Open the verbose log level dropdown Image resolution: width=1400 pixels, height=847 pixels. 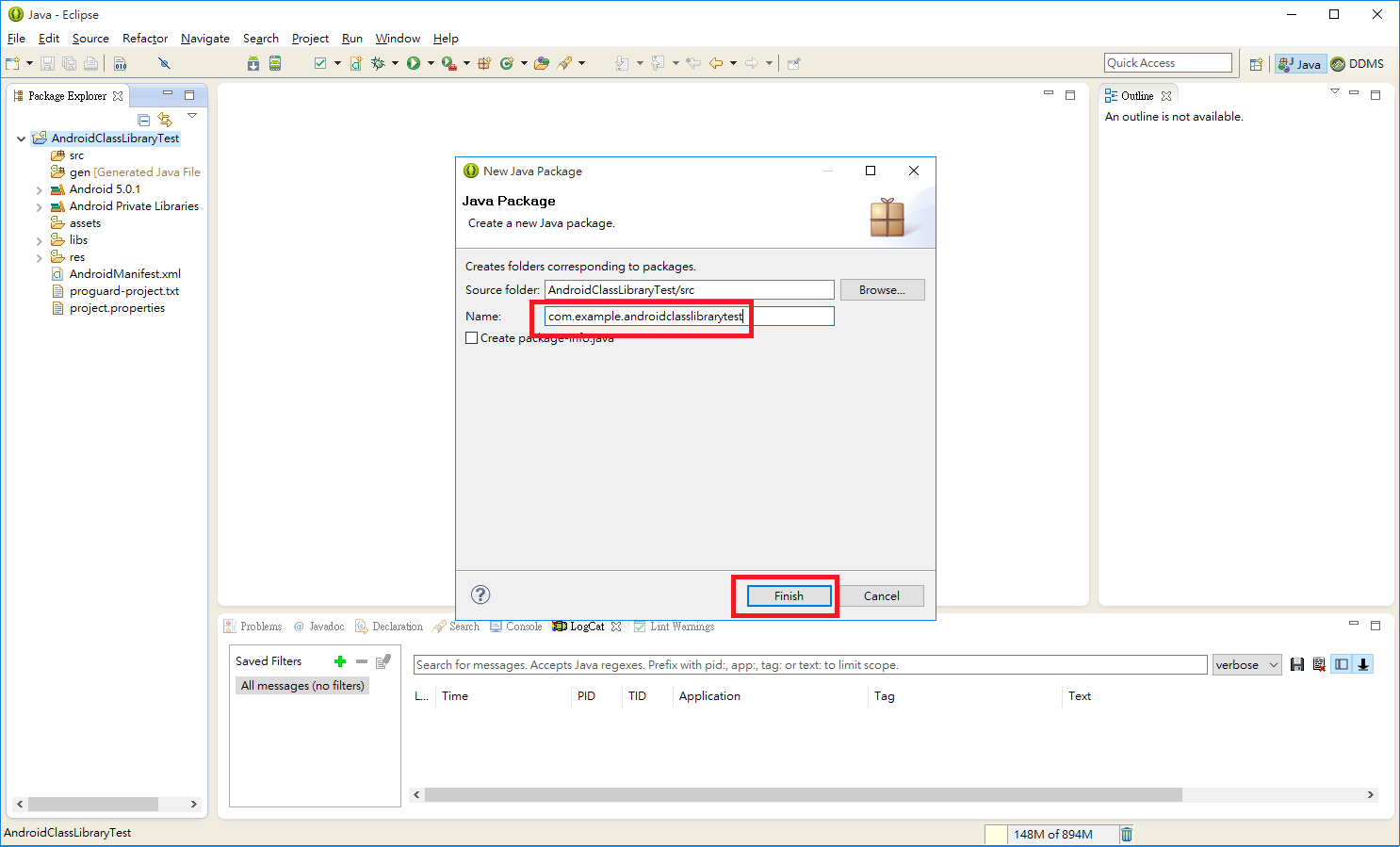(1246, 665)
